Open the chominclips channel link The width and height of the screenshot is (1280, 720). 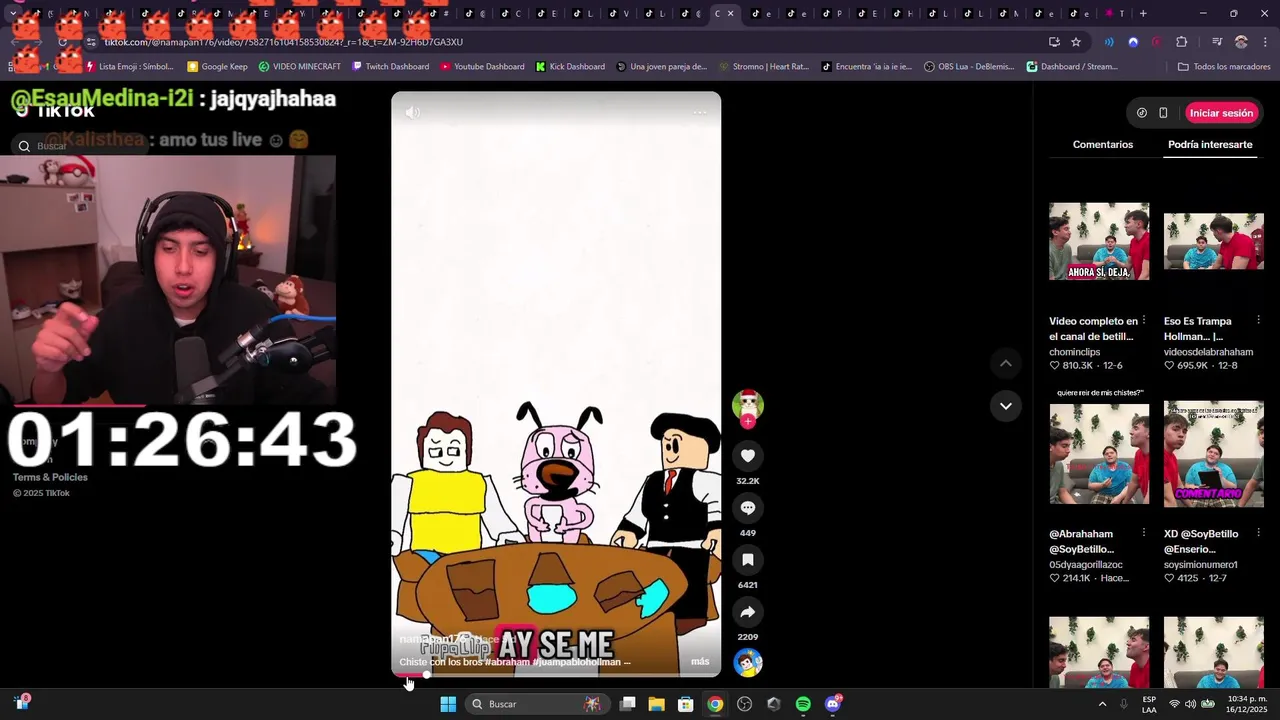click(1074, 352)
